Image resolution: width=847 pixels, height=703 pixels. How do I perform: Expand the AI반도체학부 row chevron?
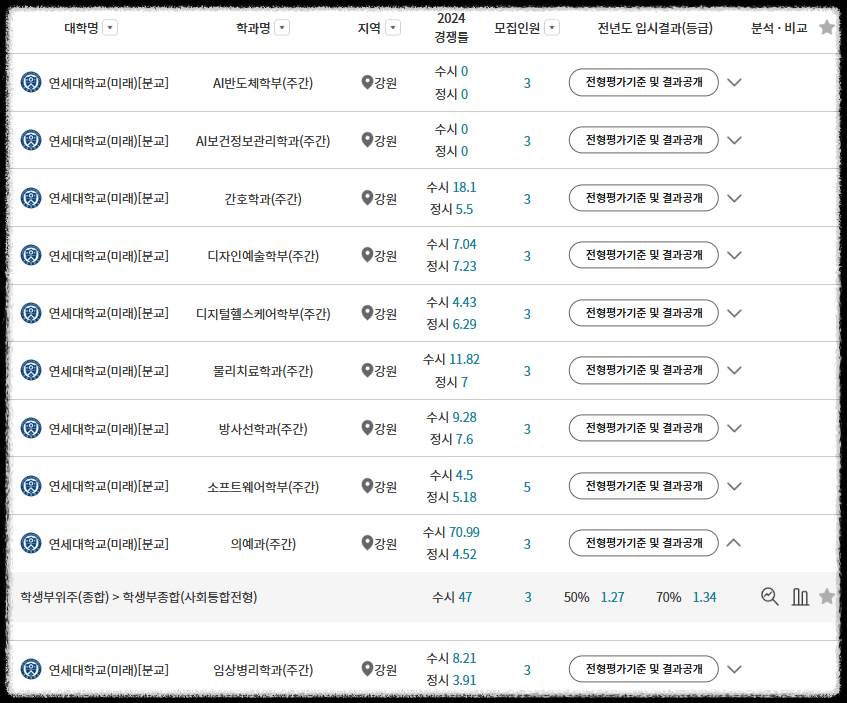(734, 82)
